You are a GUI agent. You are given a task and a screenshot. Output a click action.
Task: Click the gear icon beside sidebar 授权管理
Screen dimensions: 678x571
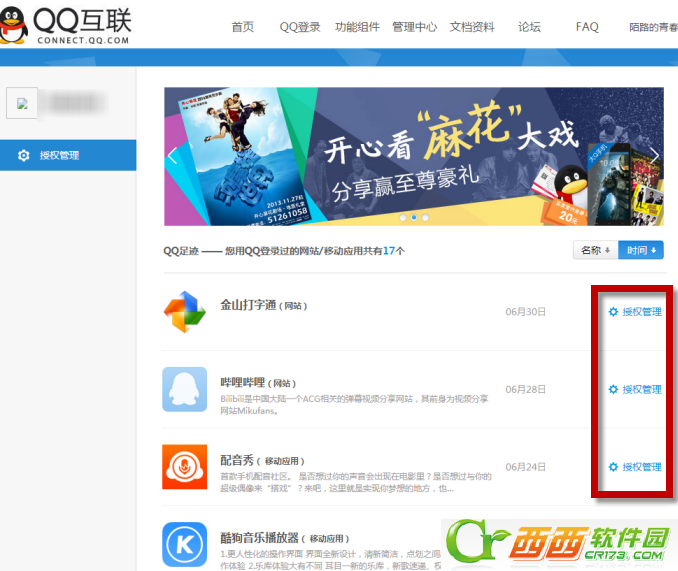point(24,155)
